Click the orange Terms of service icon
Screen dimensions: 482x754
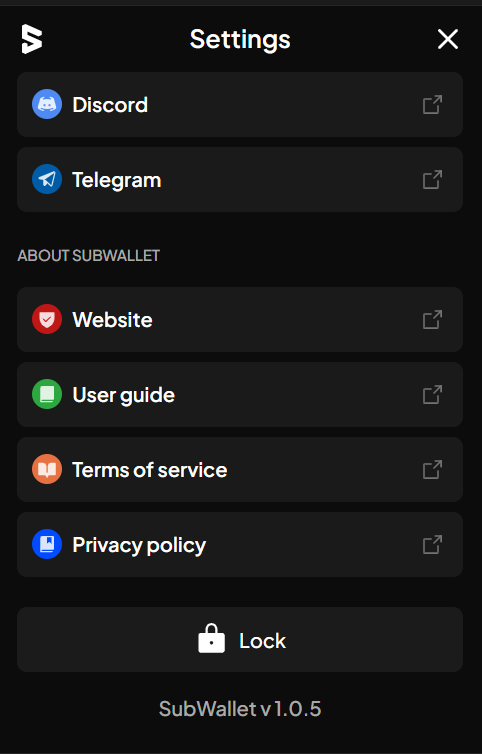click(47, 469)
